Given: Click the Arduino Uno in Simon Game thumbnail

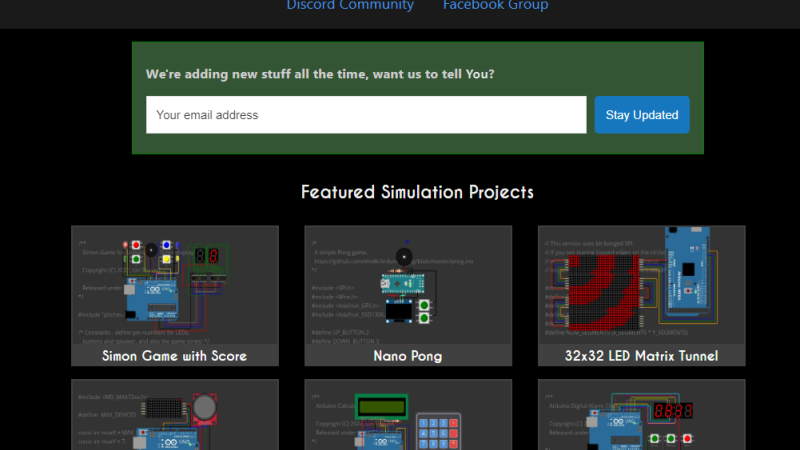Looking at the screenshot, I should (152, 298).
